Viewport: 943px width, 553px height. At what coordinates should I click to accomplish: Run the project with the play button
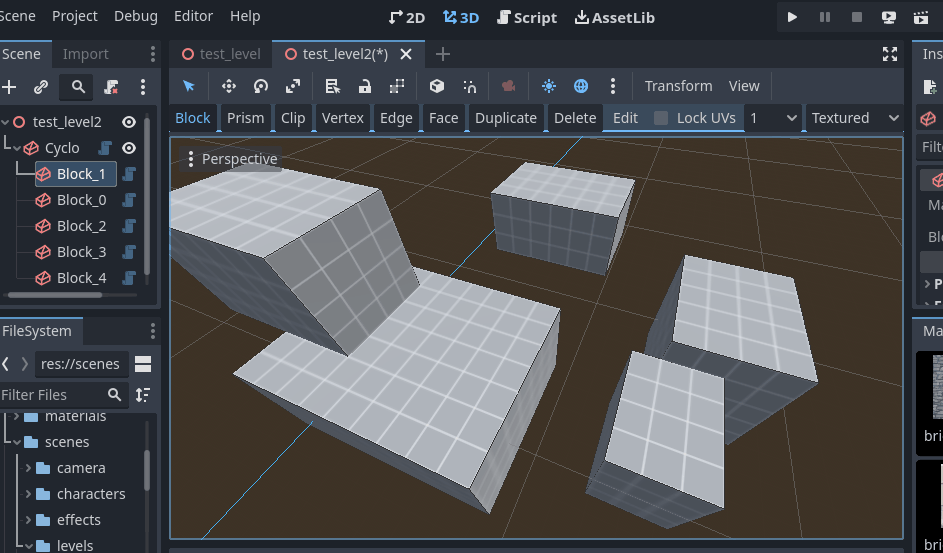click(792, 17)
